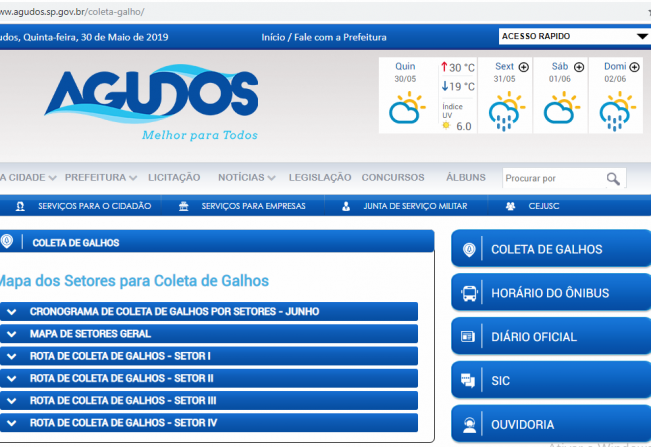Open the Prefeitura menu
The width and height of the screenshot is (651, 447).
point(100,177)
